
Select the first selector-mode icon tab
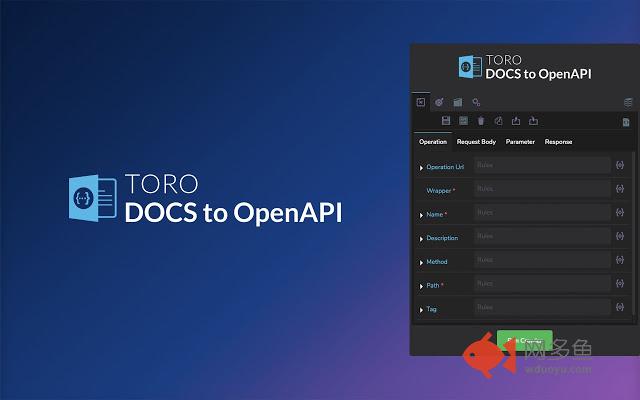click(421, 102)
